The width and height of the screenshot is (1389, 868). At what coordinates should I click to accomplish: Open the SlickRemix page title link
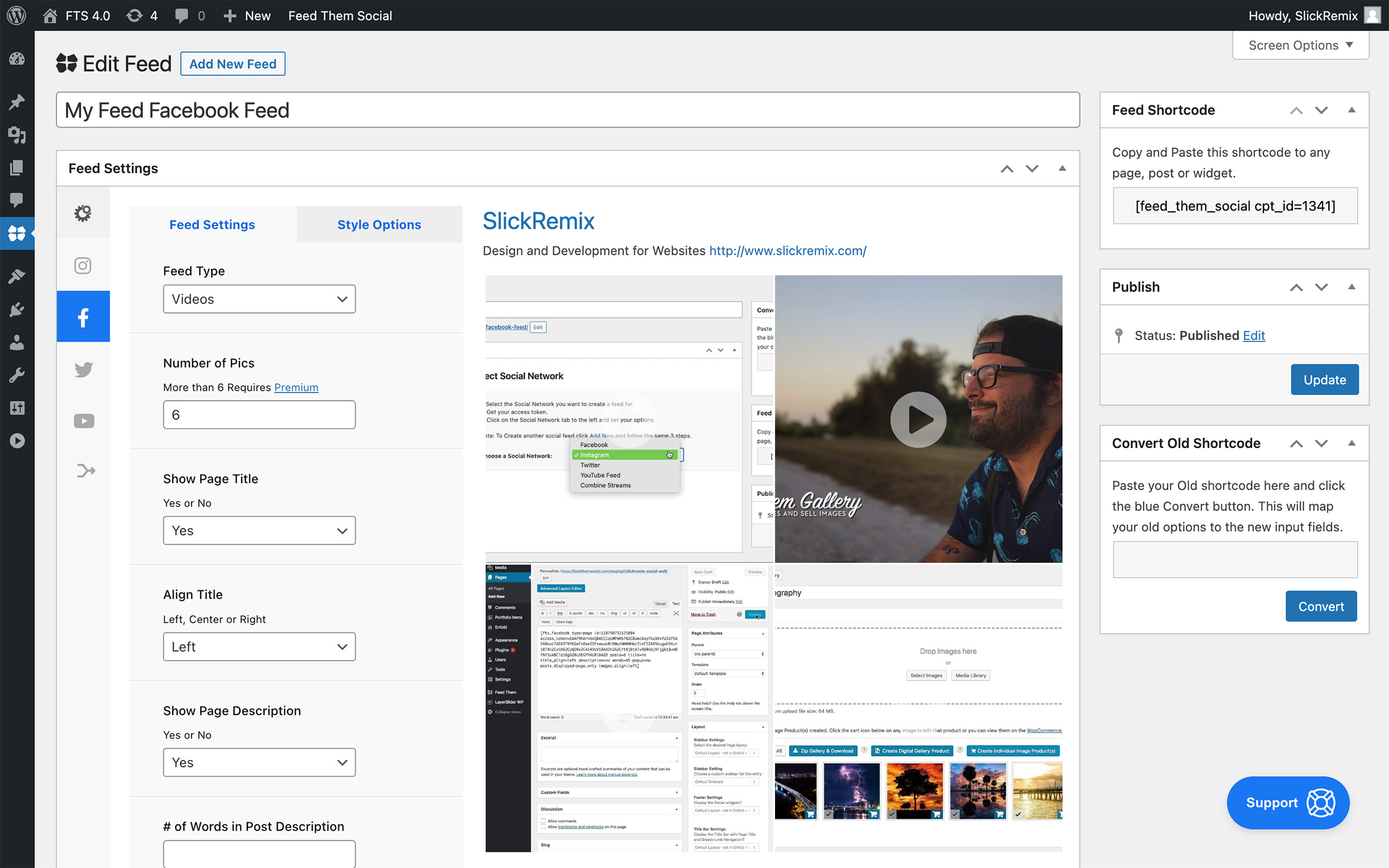[x=538, y=221]
